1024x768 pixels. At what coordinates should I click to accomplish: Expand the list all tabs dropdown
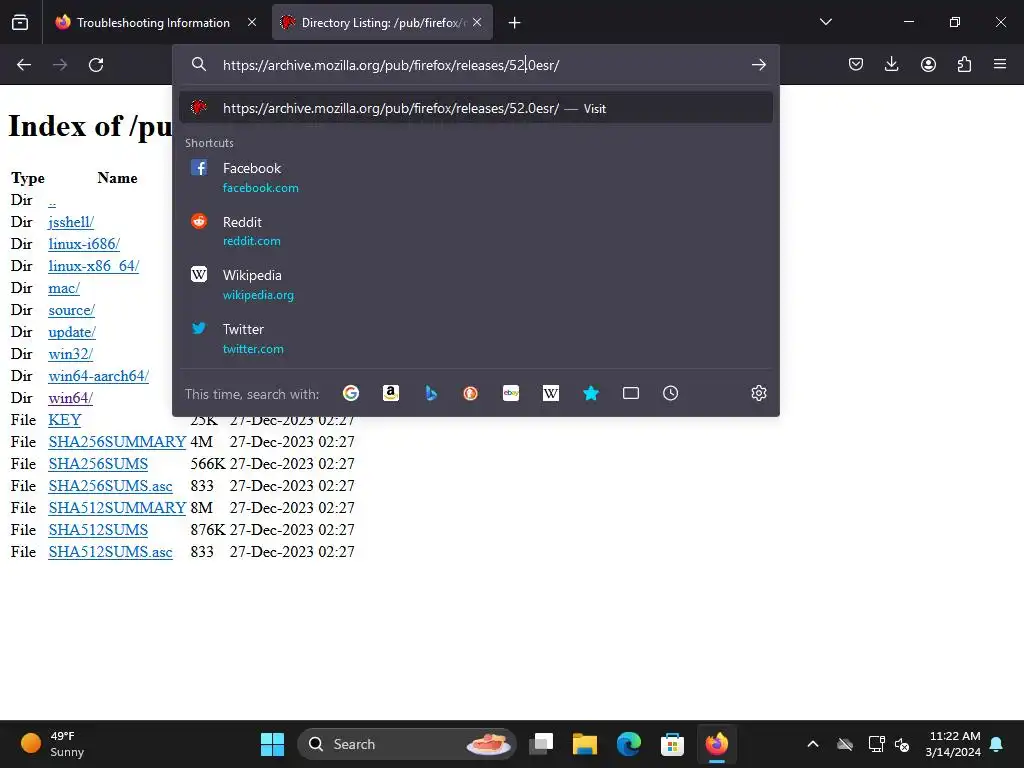[825, 22]
